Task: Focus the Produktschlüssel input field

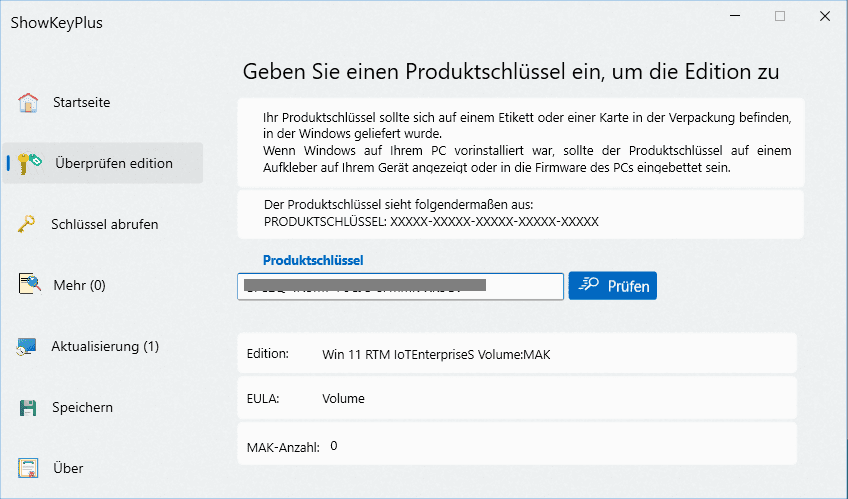Action: [400, 286]
